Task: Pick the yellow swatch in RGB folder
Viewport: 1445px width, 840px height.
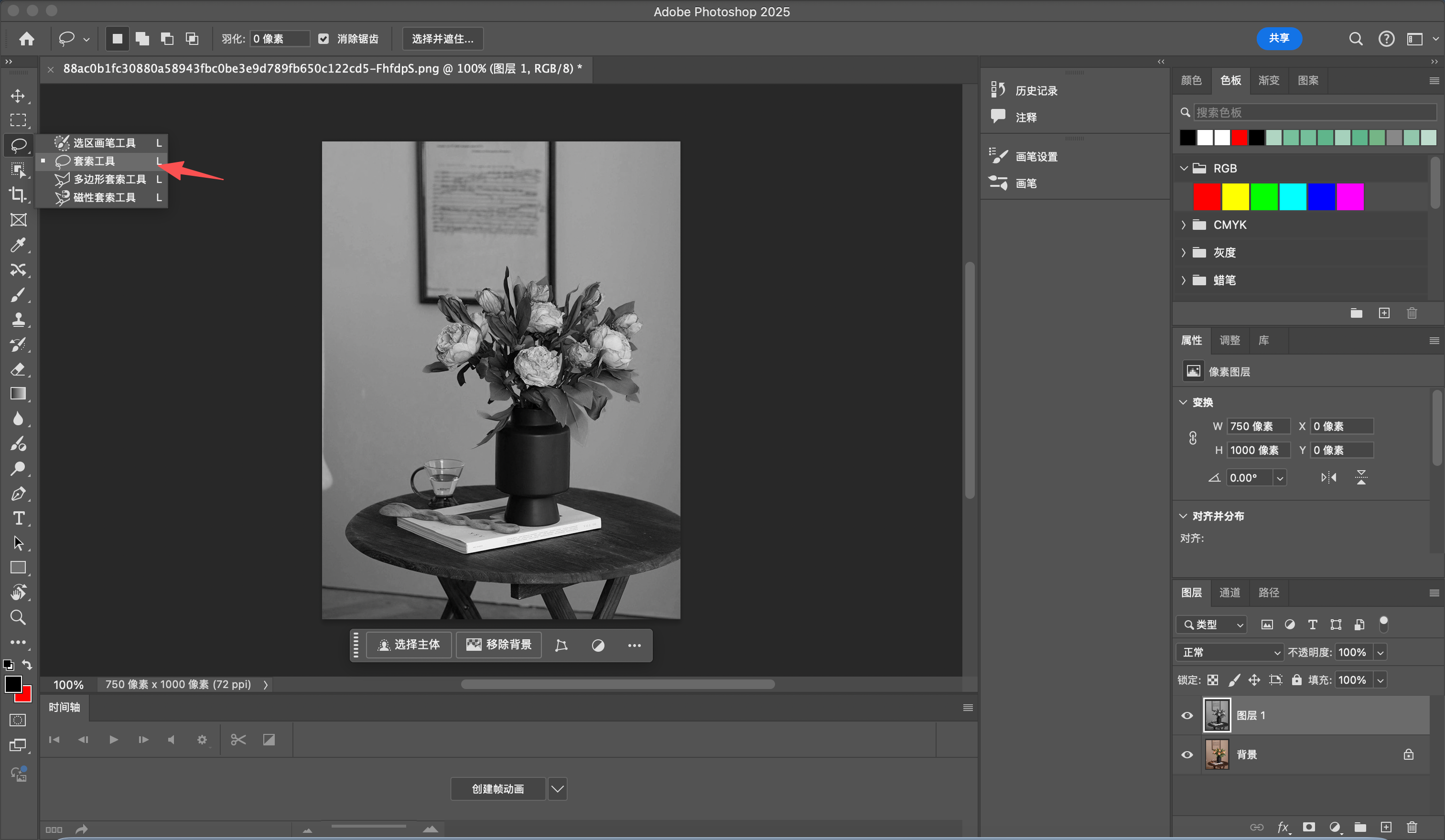Action: click(1235, 197)
